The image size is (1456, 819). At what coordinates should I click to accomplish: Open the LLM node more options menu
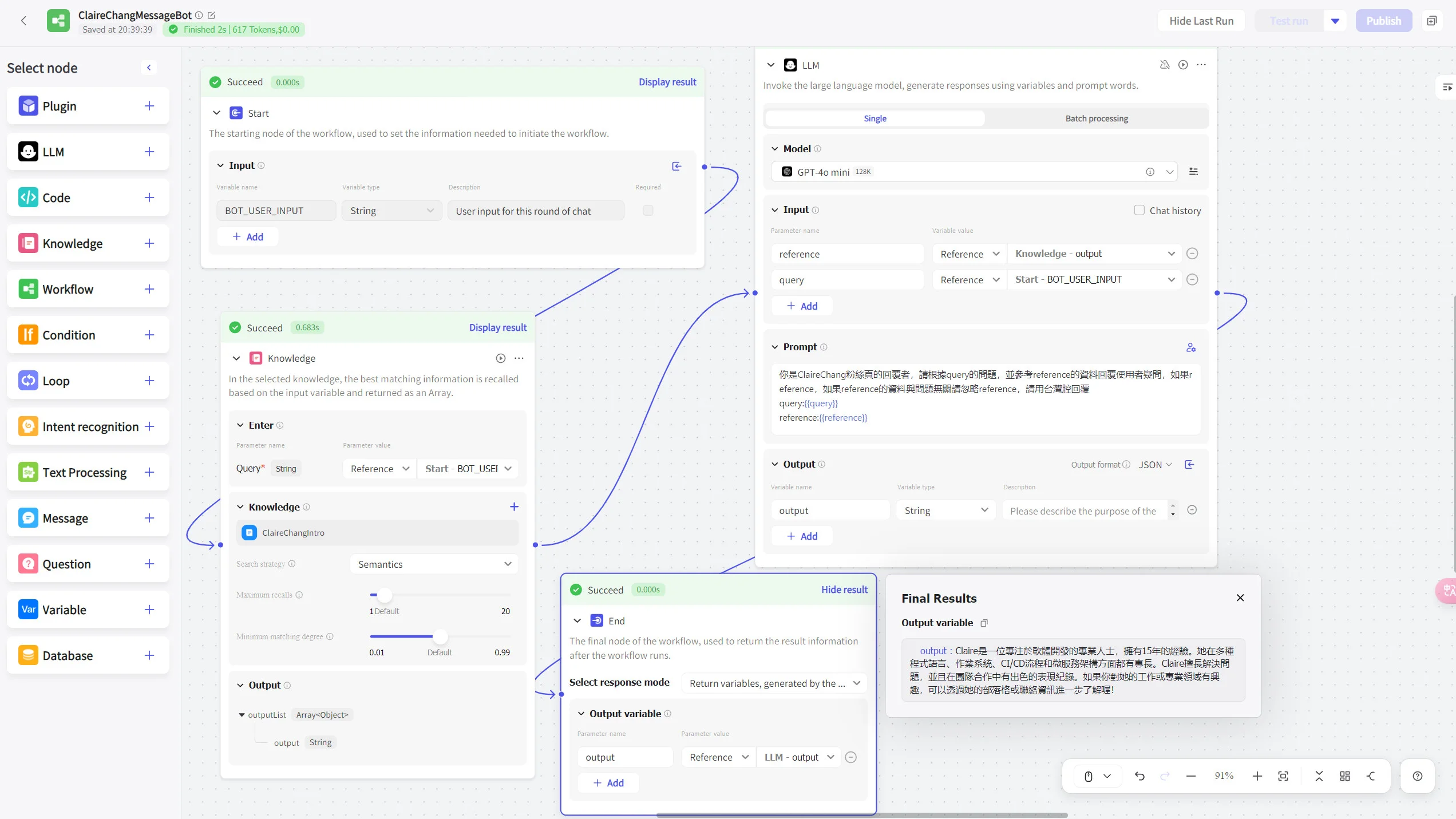tap(1201, 65)
